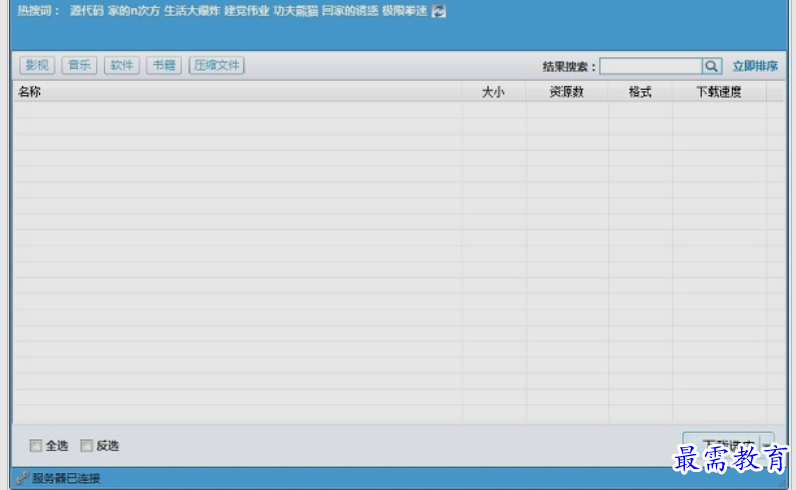This screenshot has height=490, width=796.
Task: Click the magnifier search icon
Action: click(711, 66)
